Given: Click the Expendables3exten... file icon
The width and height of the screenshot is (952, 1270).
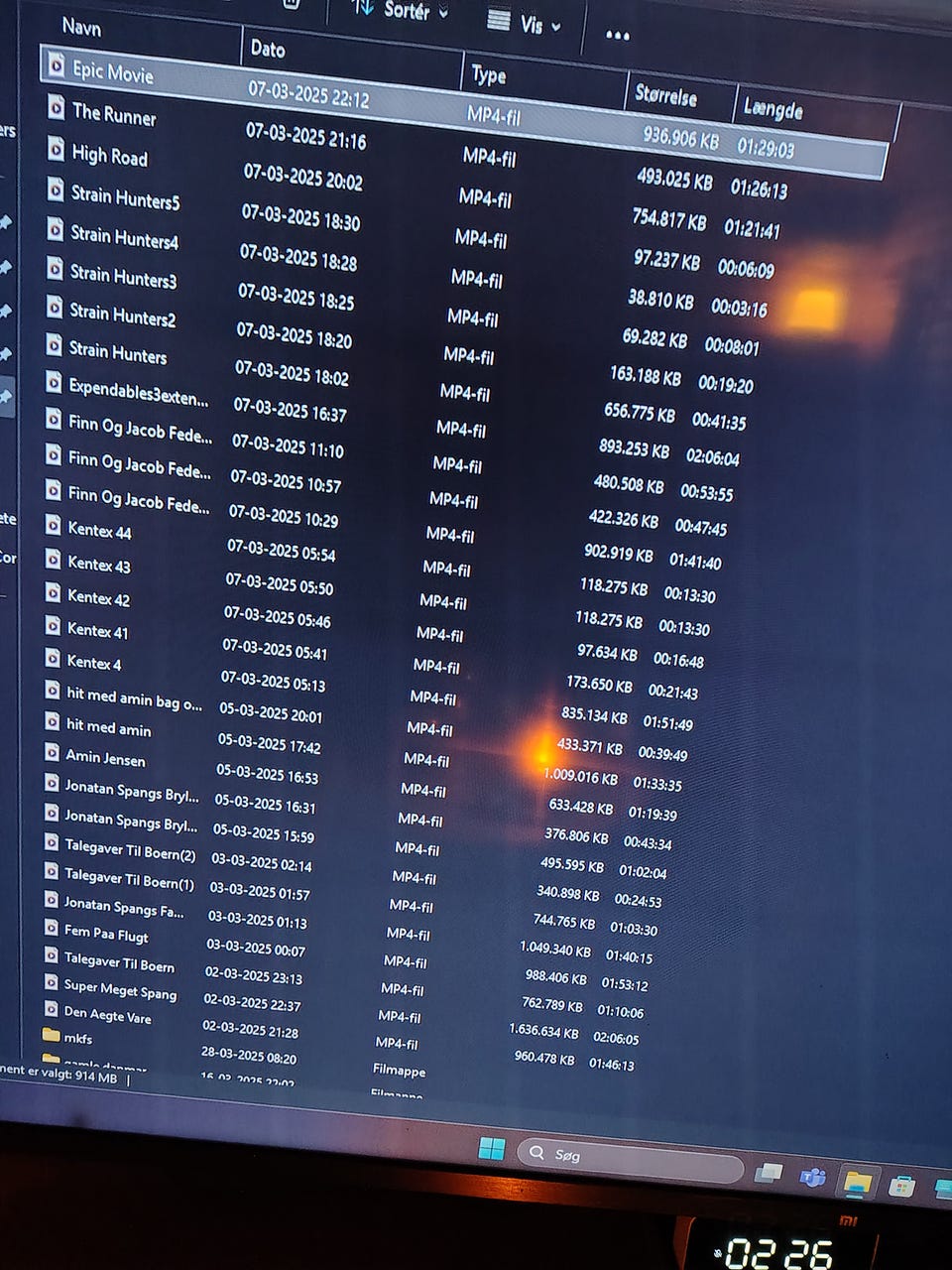Looking at the screenshot, I should 53,384.
